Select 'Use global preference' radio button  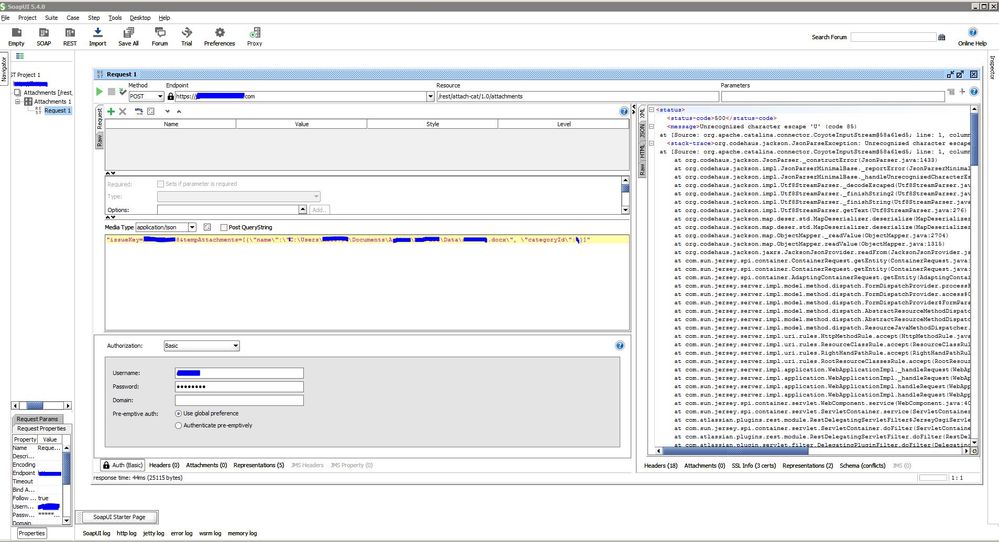[178, 413]
